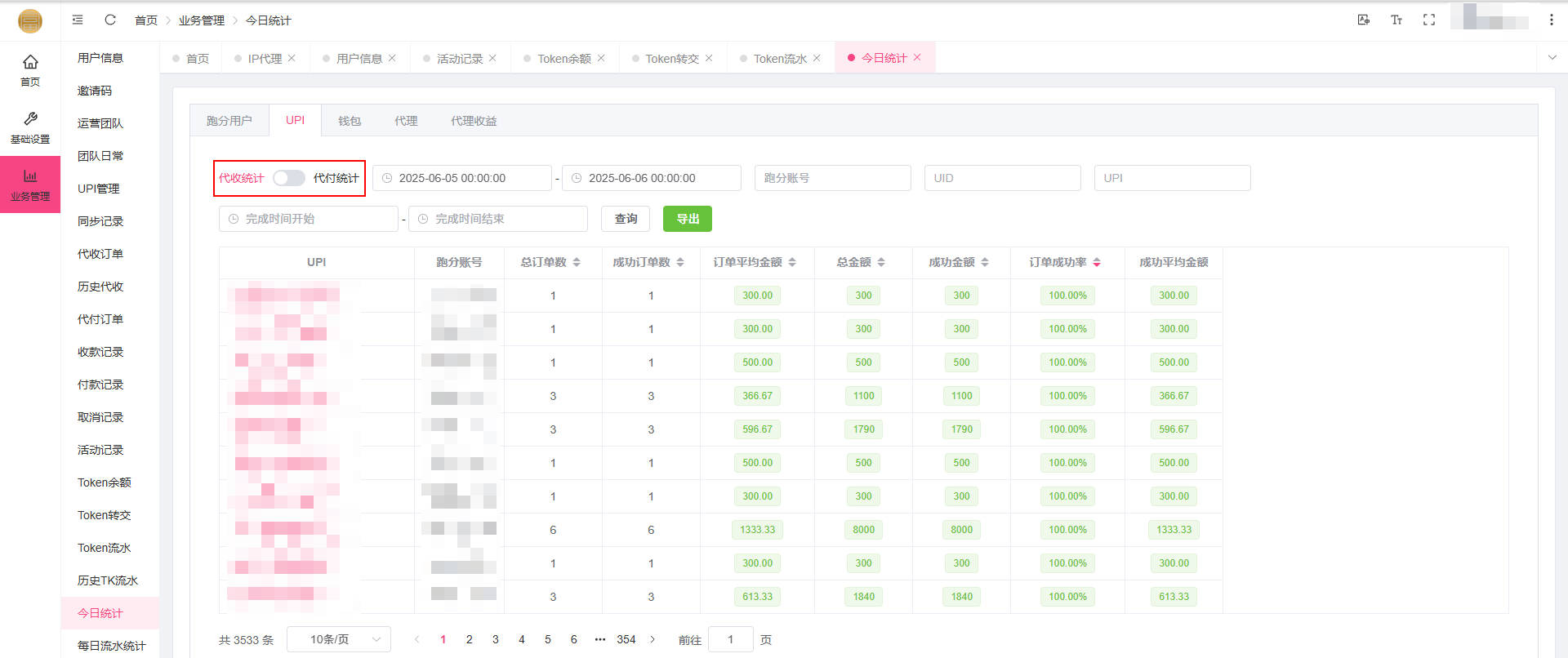Click the 跑分账号 input field
The height and width of the screenshot is (658, 1568).
click(x=832, y=178)
